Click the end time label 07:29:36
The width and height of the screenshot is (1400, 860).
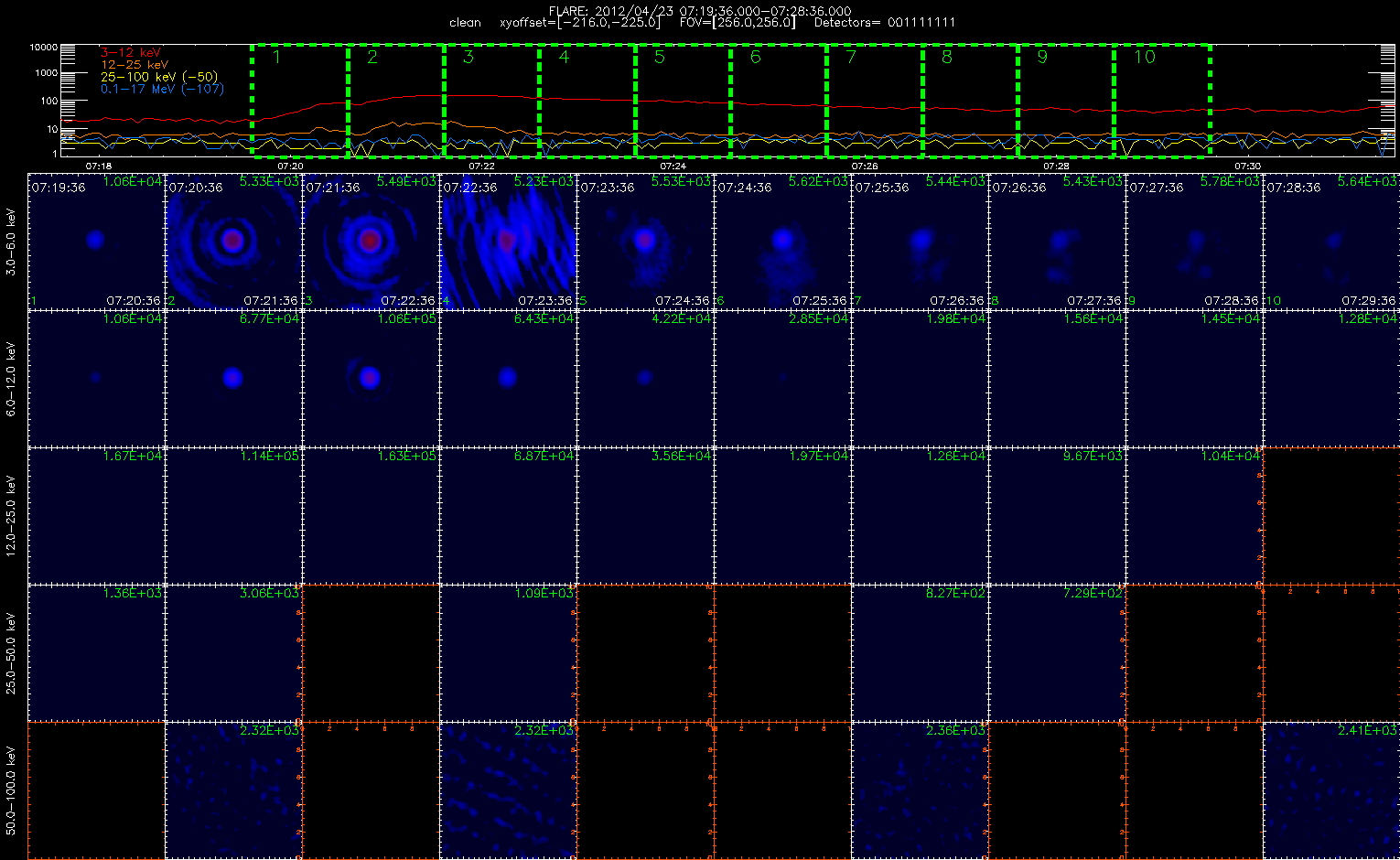pyautogui.click(x=1369, y=300)
